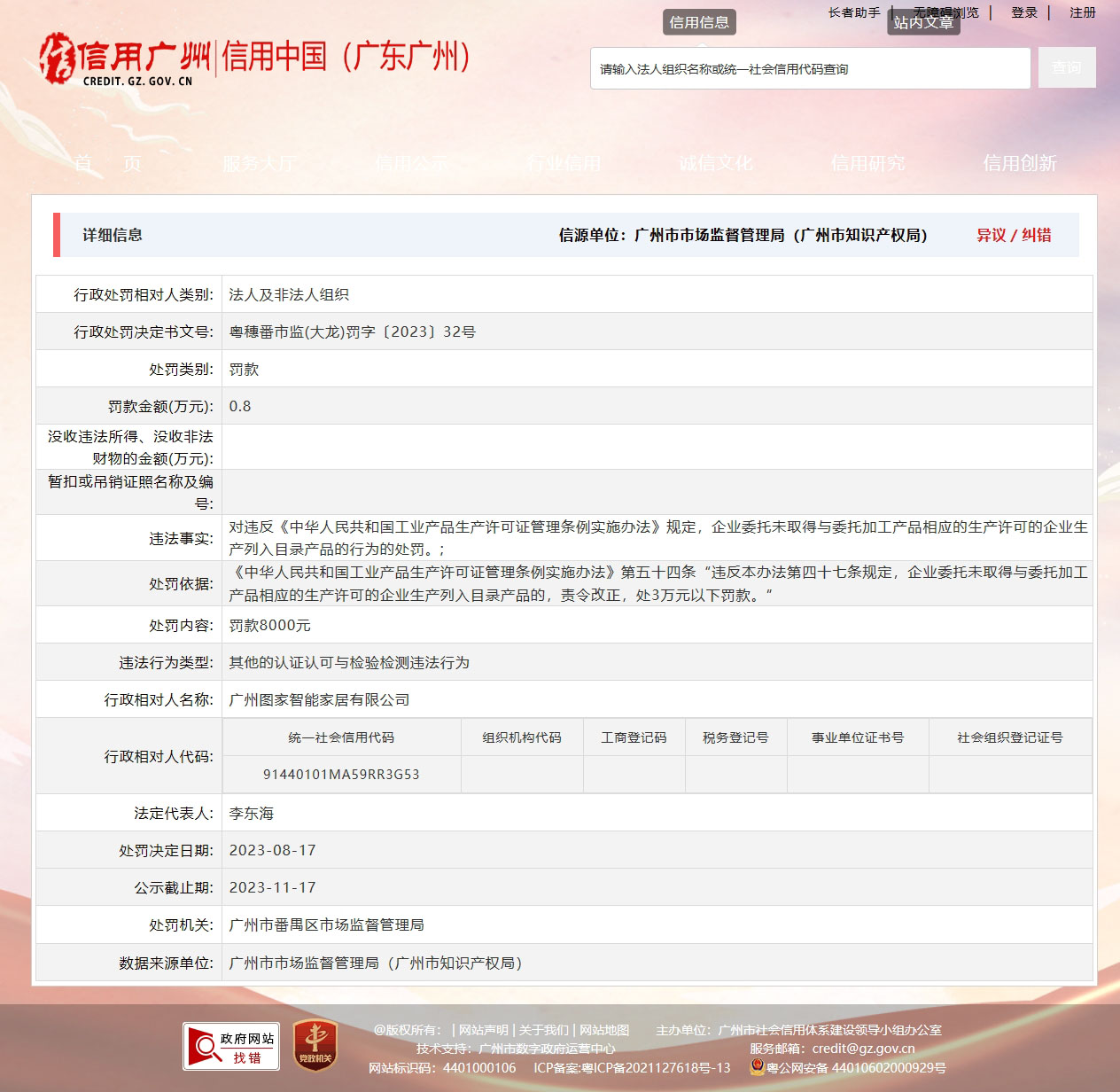1120x1092 pixels.
Task: Click the 处罚机关 row label
Action: click(x=182, y=924)
